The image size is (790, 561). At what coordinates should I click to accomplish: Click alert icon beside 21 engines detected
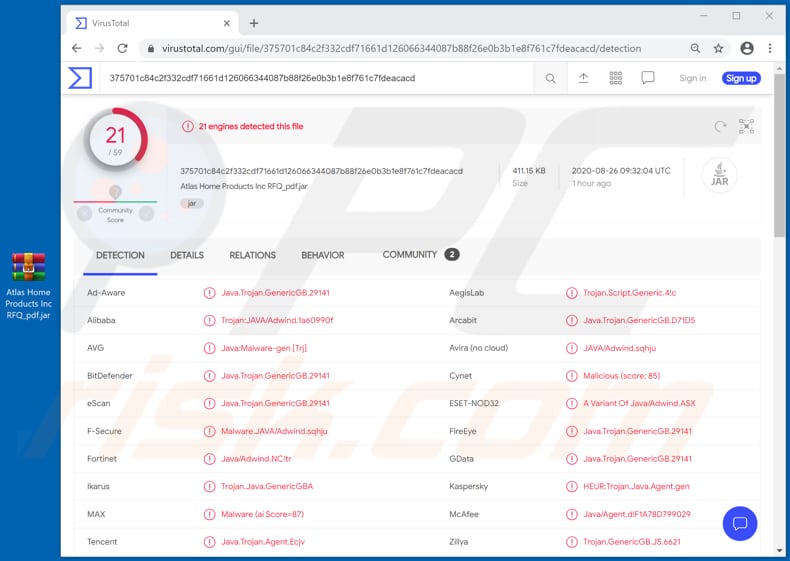(188, 127)
